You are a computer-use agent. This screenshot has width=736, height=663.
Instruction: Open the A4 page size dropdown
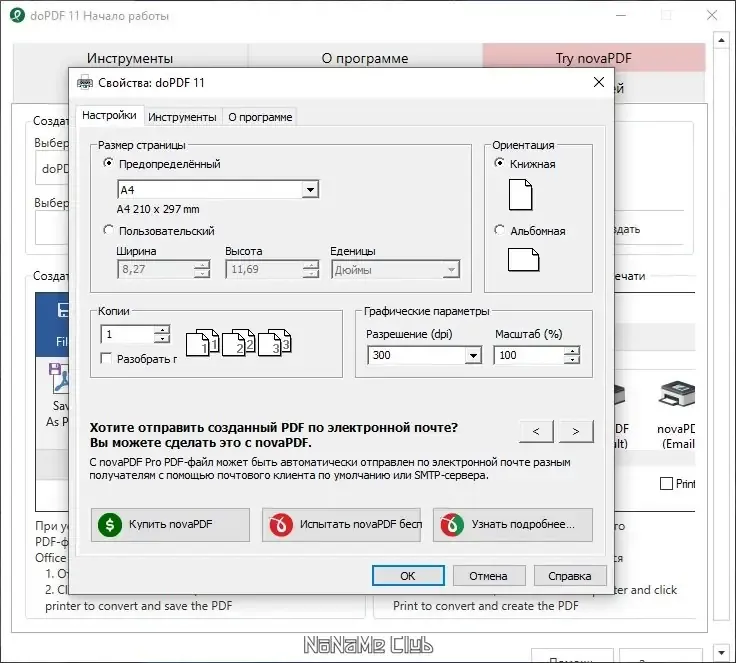click(x=310, y=190)
